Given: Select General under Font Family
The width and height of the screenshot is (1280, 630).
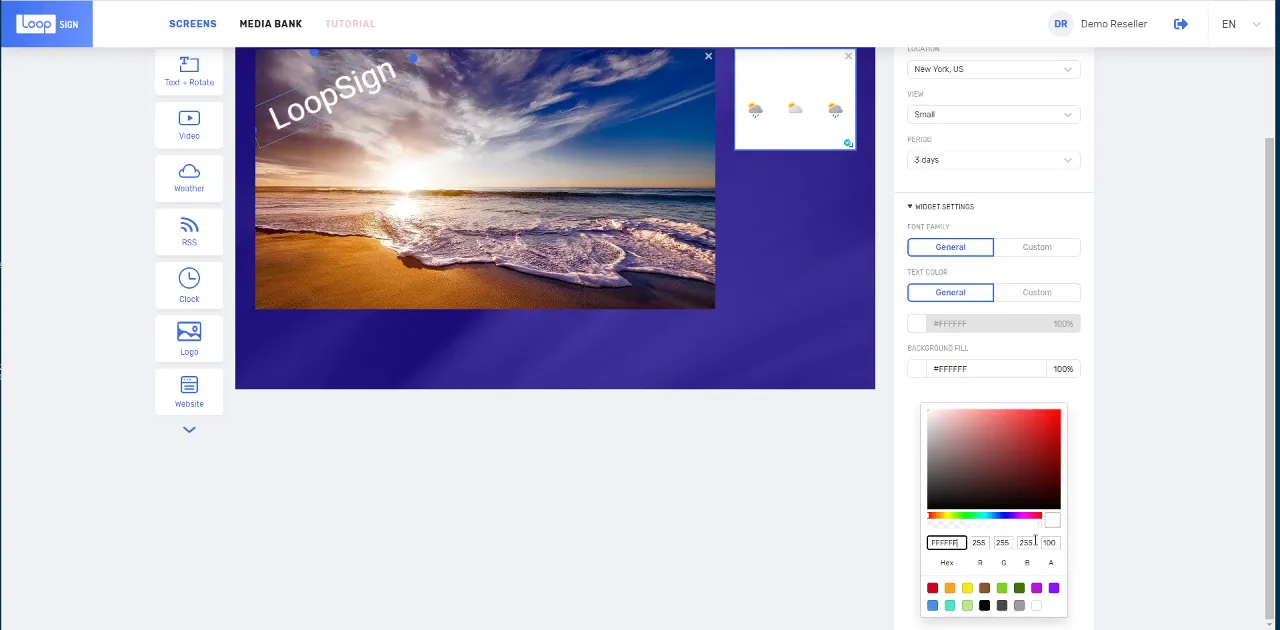Looking at the screenshot, I should coord(951,247).
